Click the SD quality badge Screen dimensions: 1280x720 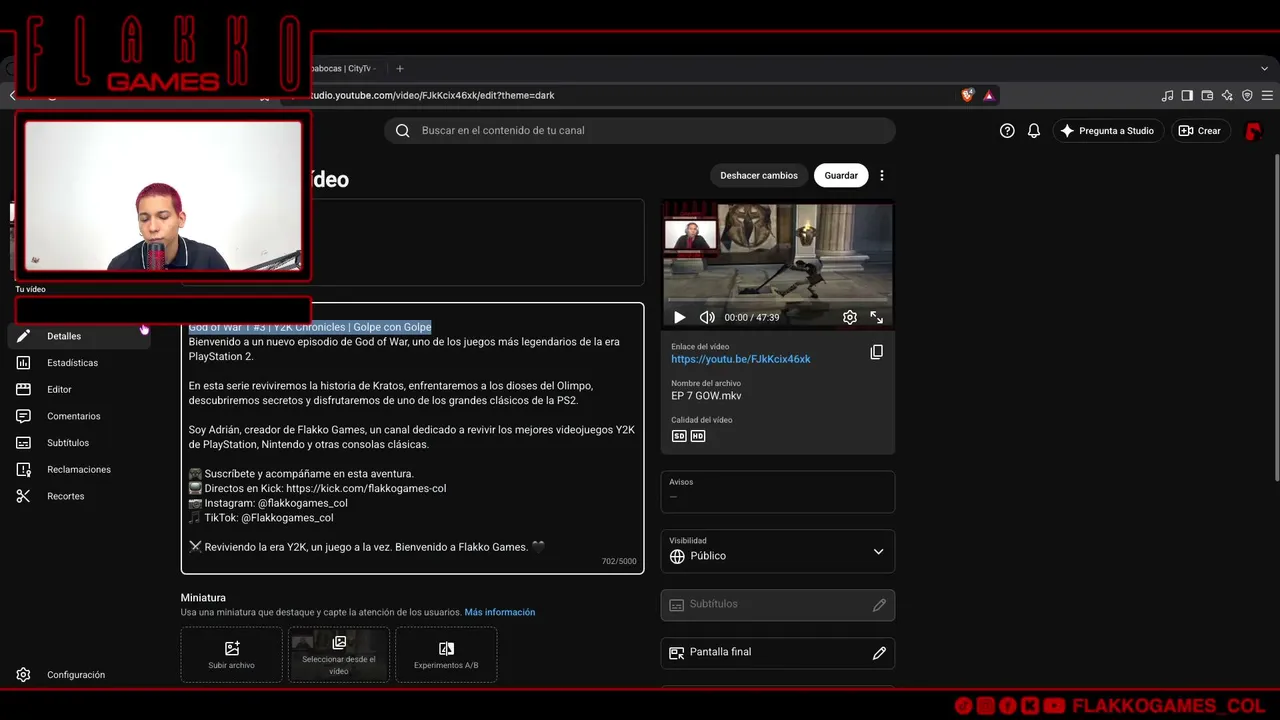click(679, 436)
